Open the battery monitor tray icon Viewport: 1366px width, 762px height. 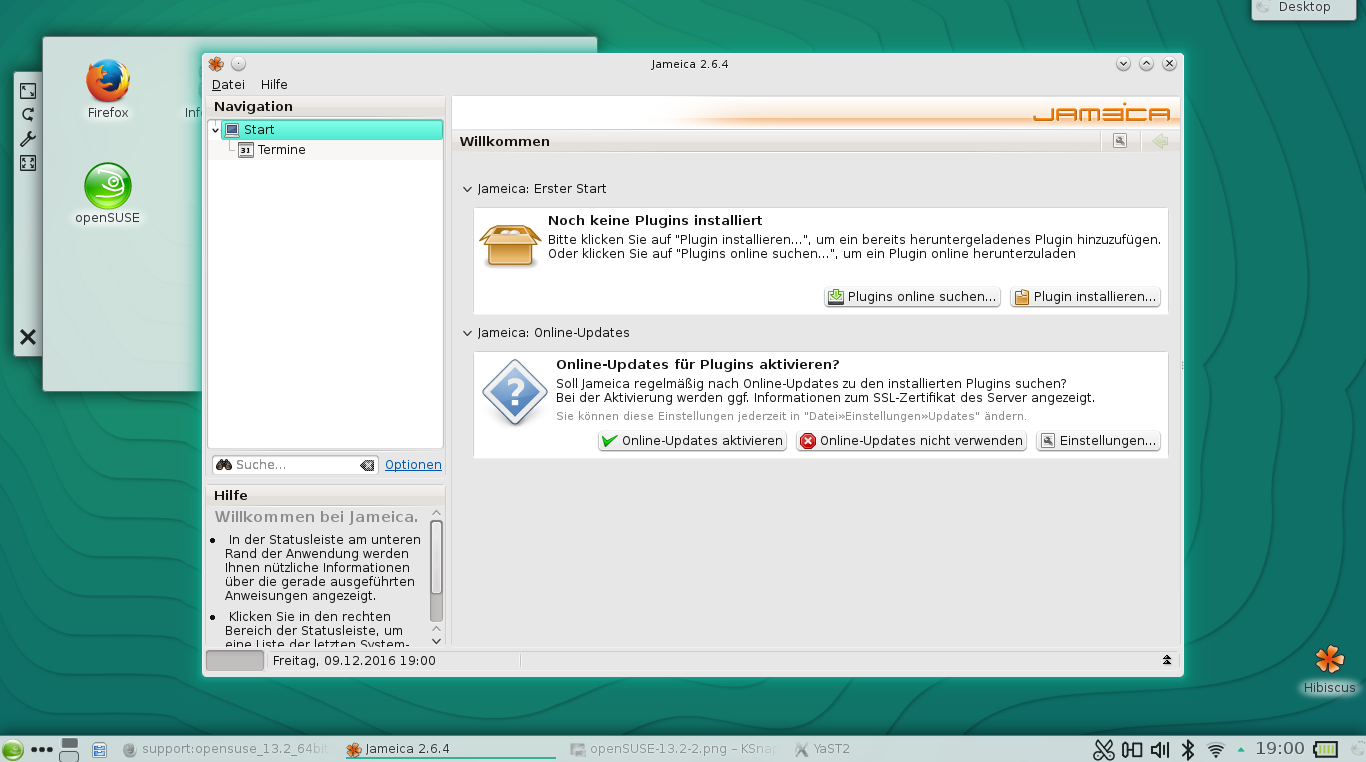point(1325,749)
